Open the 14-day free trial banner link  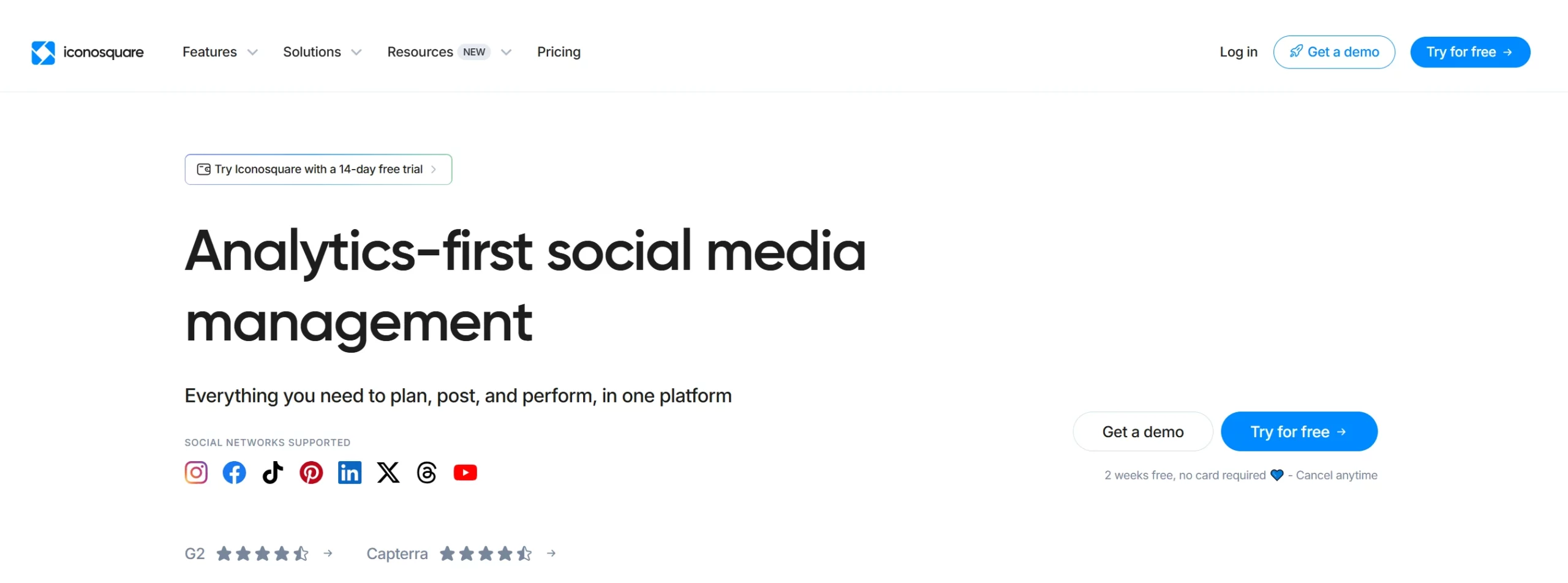coord(318,169)
